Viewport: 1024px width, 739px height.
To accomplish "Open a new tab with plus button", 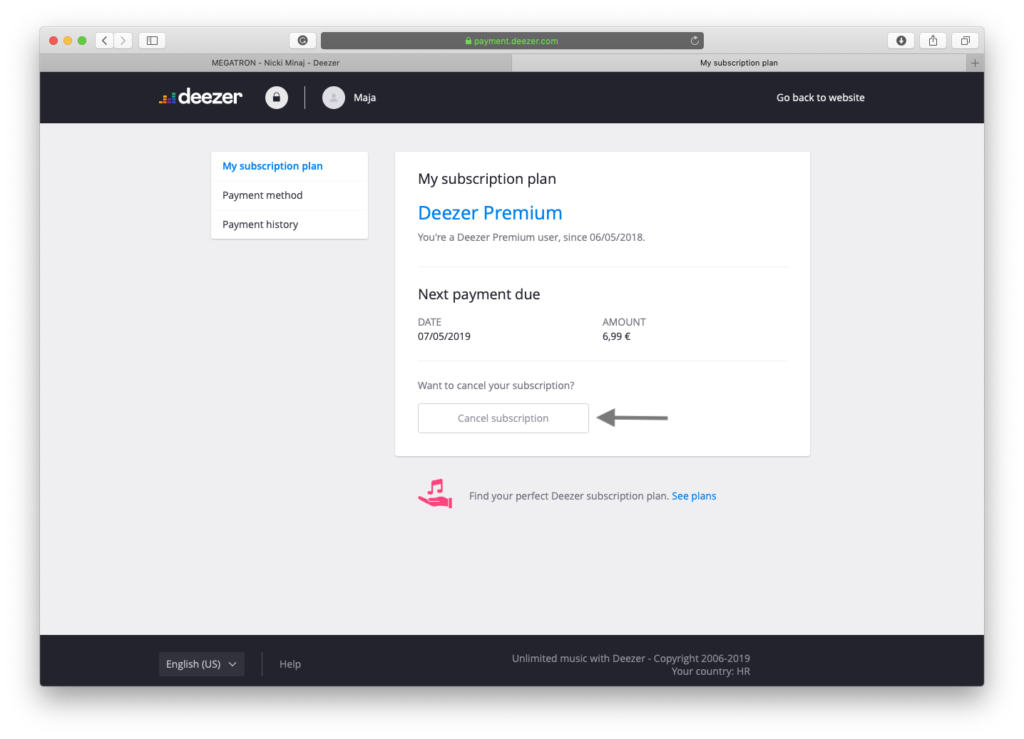I will 975,63.
